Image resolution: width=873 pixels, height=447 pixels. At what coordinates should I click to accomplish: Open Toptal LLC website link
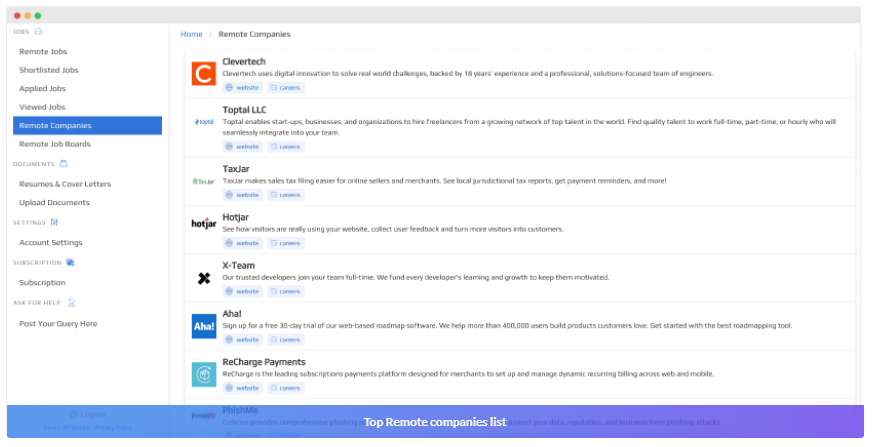[x=243, y=146]
